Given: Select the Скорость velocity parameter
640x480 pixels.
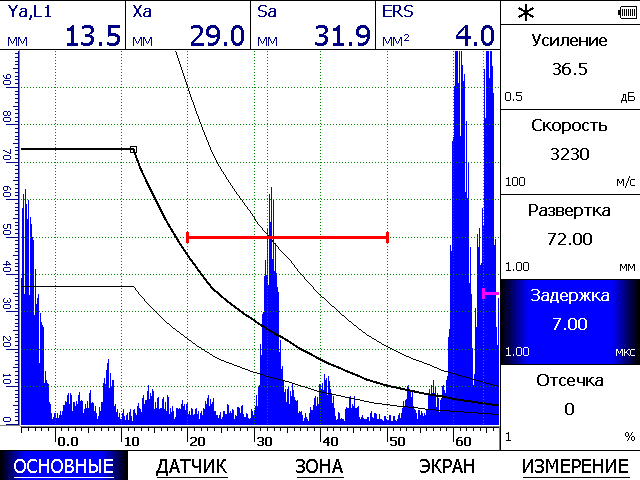Looking at the screenshot, I should click(x=570, y=152).
